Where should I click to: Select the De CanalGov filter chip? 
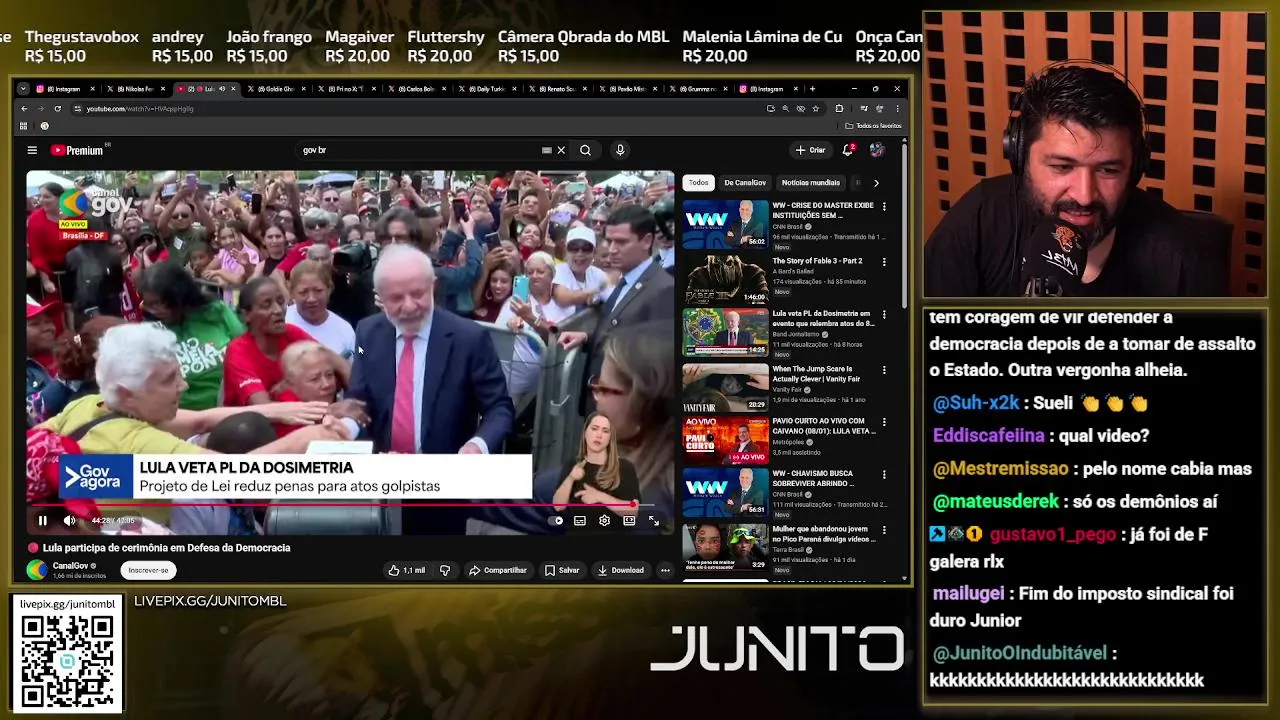pyautogui.click(x=745, y=183)
